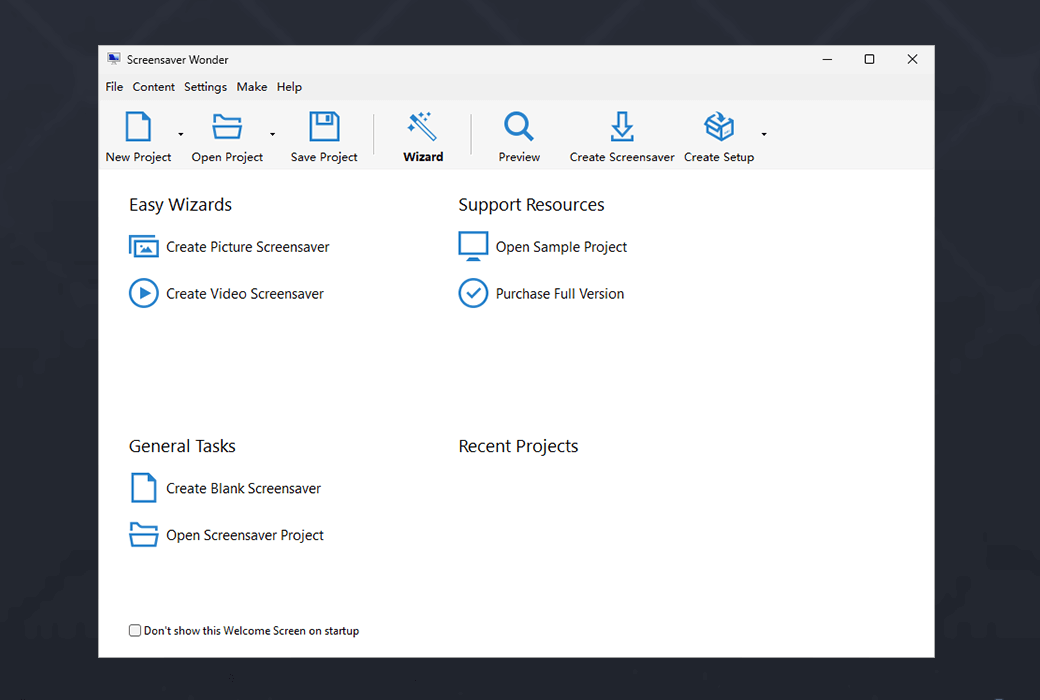Close the Screensaver Wonder window

(912, 59)
